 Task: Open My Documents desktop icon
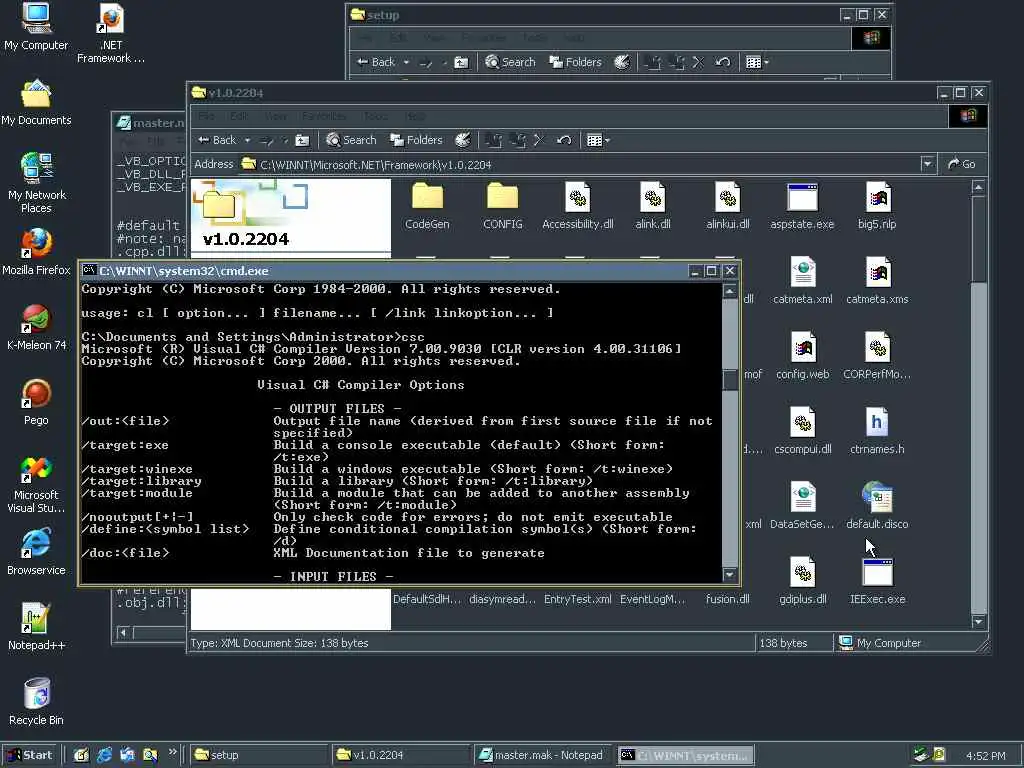click(36, 103)
